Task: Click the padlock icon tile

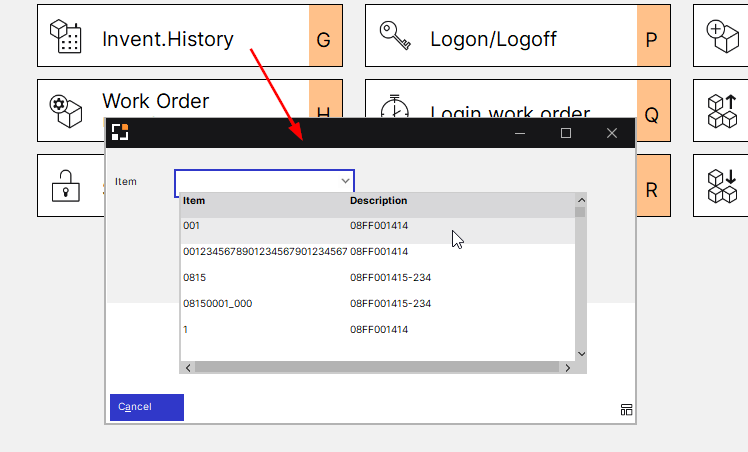Action: tap(65, 186)
